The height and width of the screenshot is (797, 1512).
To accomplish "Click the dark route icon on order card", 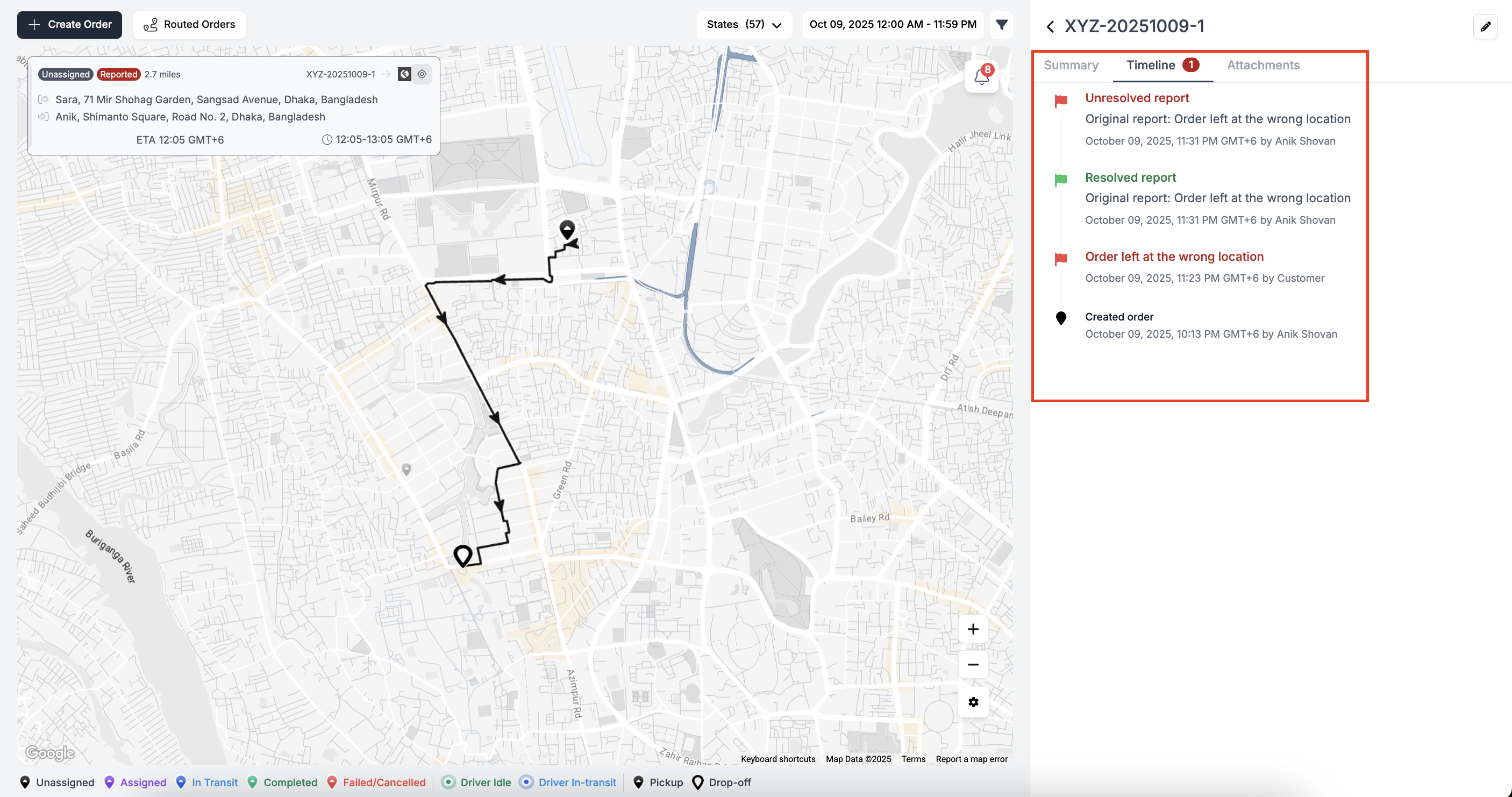I will click(404, 74).
